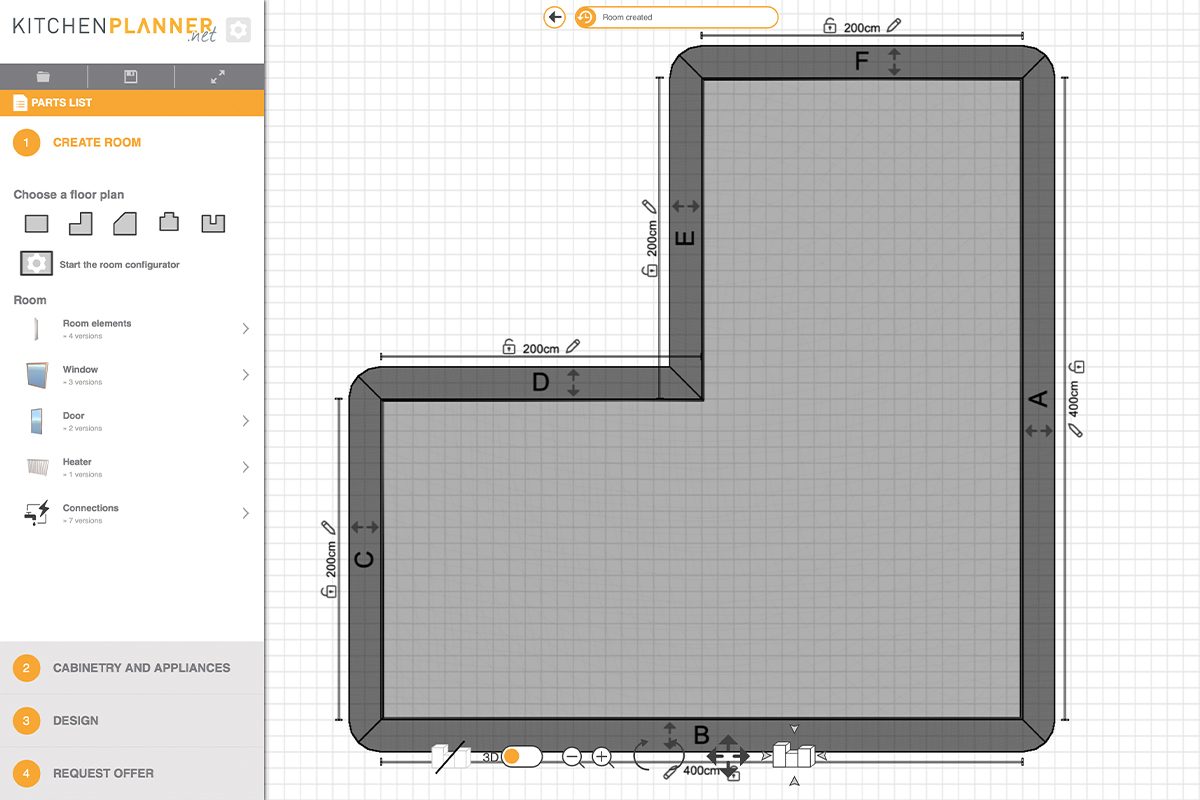1200x800 pixels.
Task: Select the L-shaped floor plan
Action: [x=79, y=222]
